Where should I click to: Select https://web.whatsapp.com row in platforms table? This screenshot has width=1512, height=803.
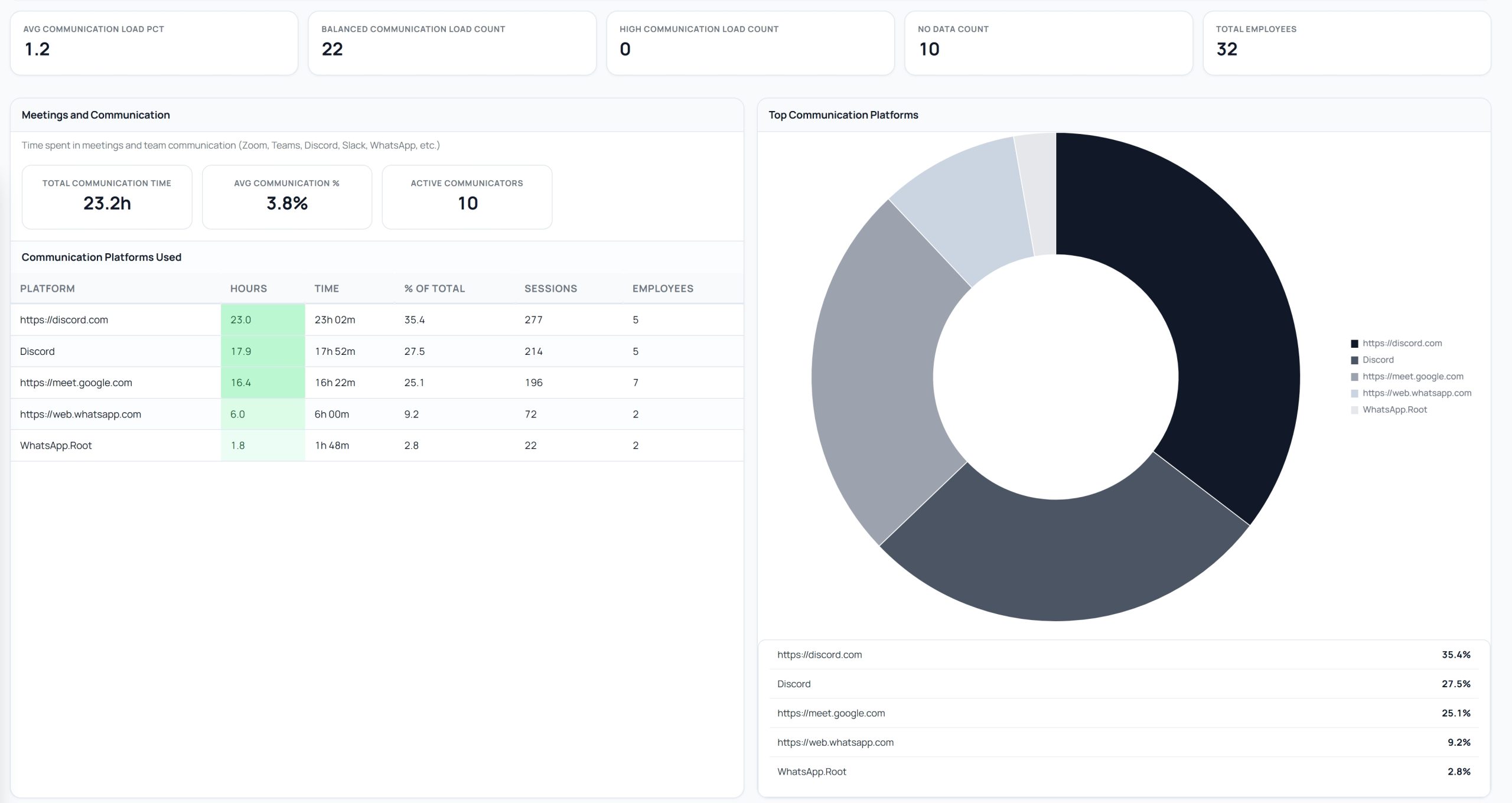377,414
